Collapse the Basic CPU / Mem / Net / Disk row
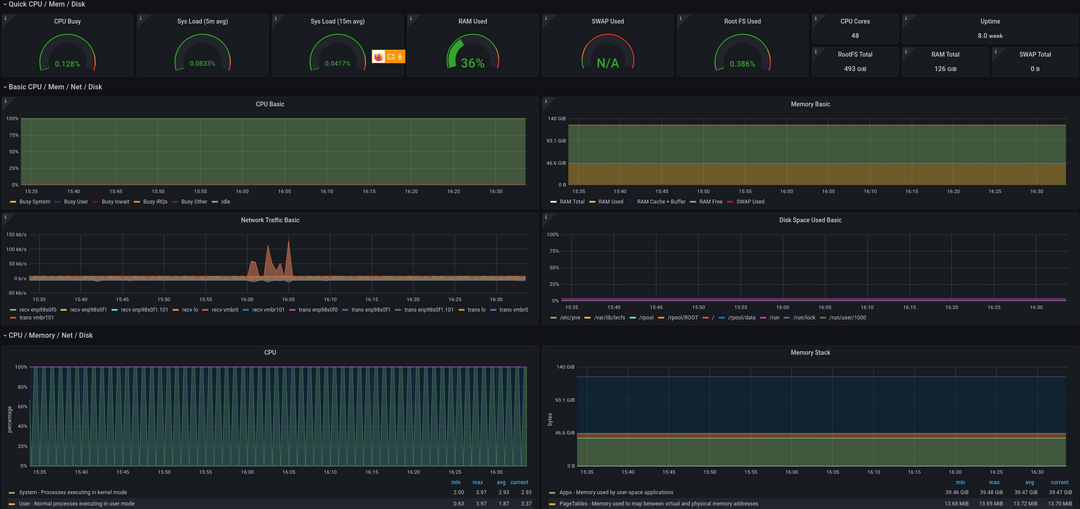This screenshot has height=509, width=1080. click(x=55, y=87)
